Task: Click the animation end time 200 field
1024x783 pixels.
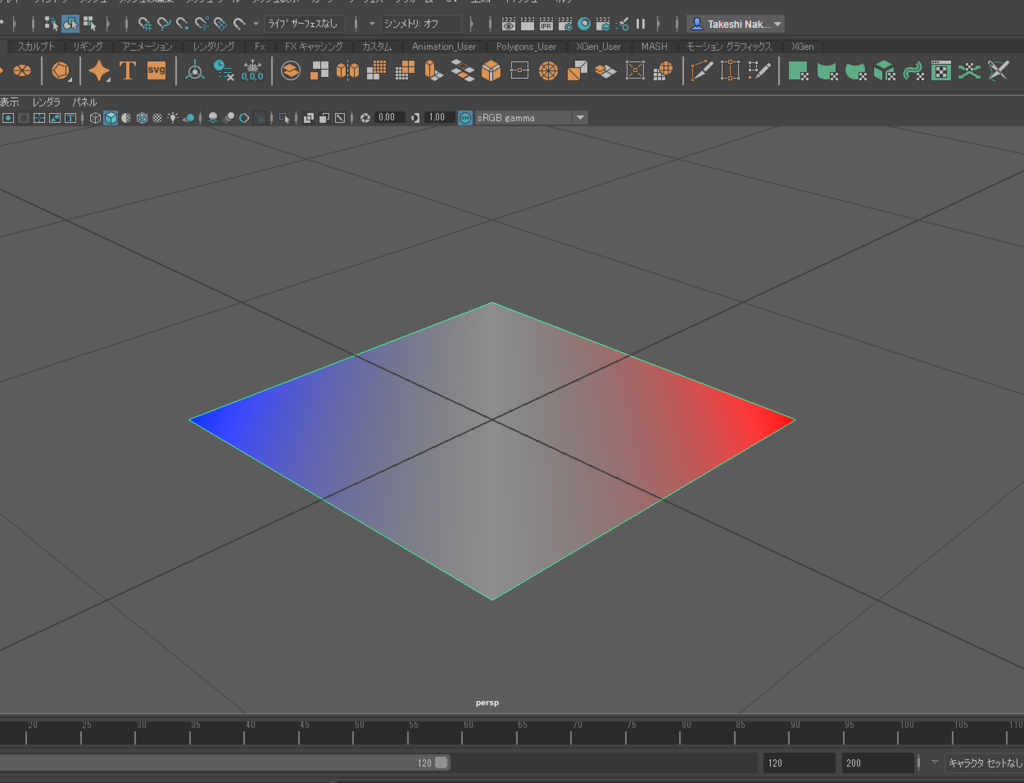Action: pyautogui.click(x=877, y=763)
